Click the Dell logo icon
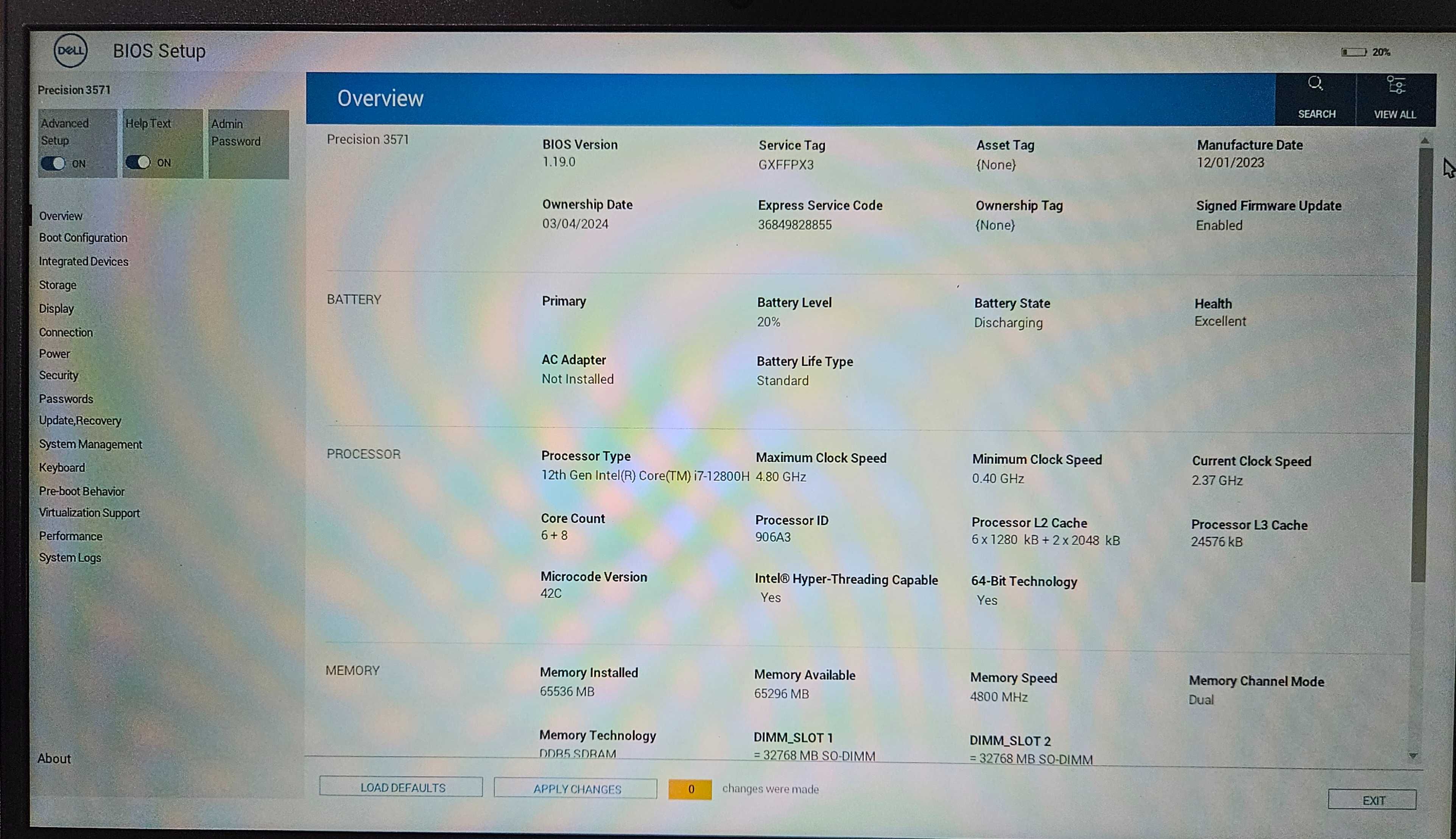The image size is (1456, 839). point(70,51)
